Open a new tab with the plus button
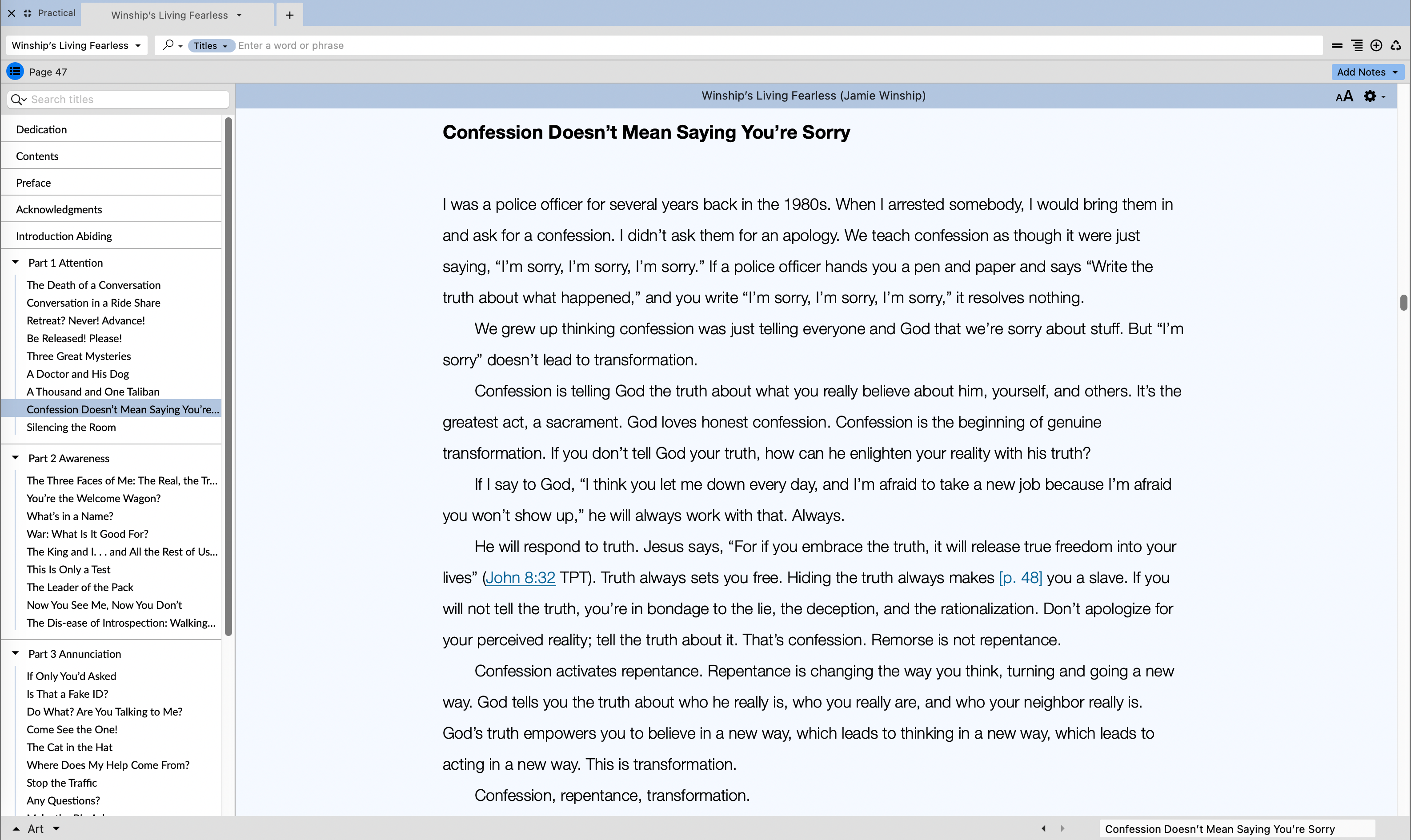 coord(290,15)
